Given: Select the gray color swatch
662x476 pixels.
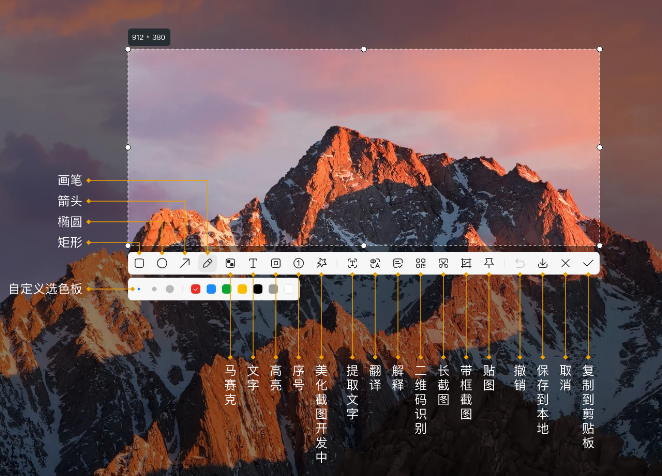Looking at the screenshot, I should pyautogui.click(x=274, y=289).
